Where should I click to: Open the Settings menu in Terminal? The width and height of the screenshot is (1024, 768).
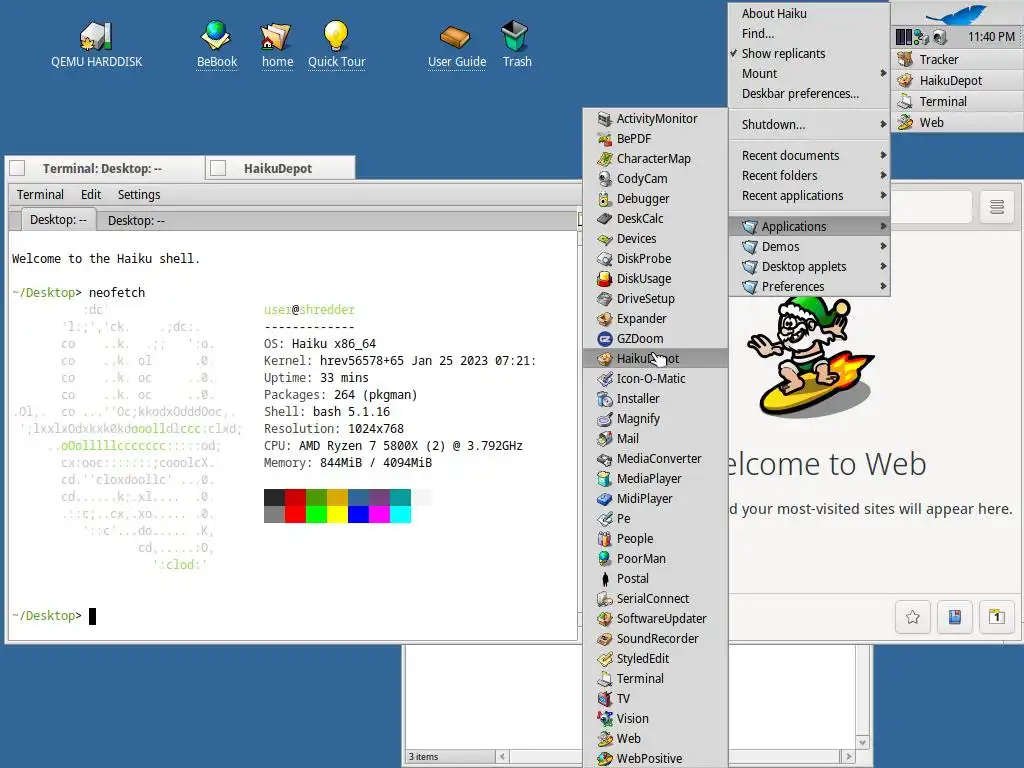138,195
